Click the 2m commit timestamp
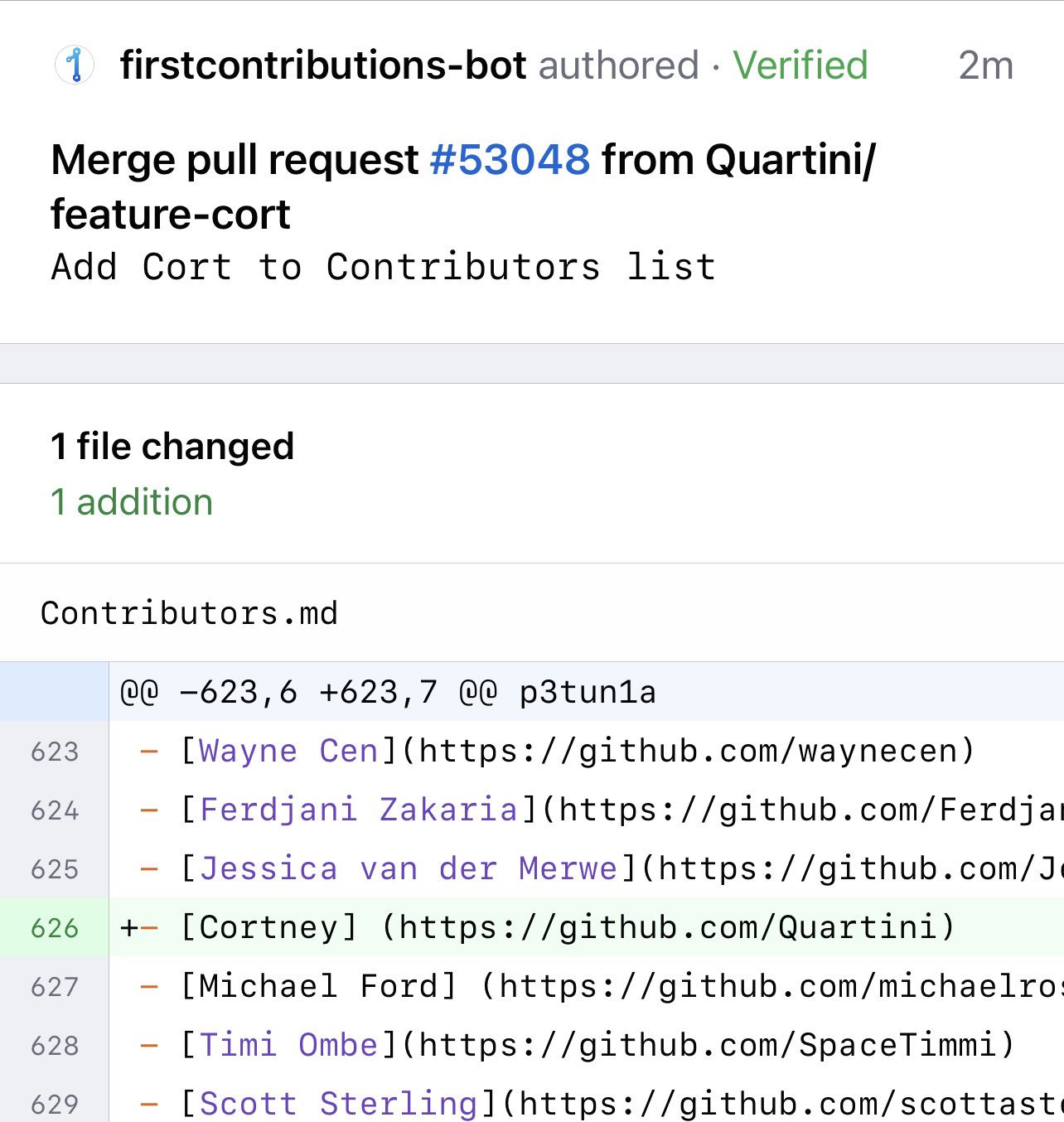1064x1122 pixels. tap(985, 65)
